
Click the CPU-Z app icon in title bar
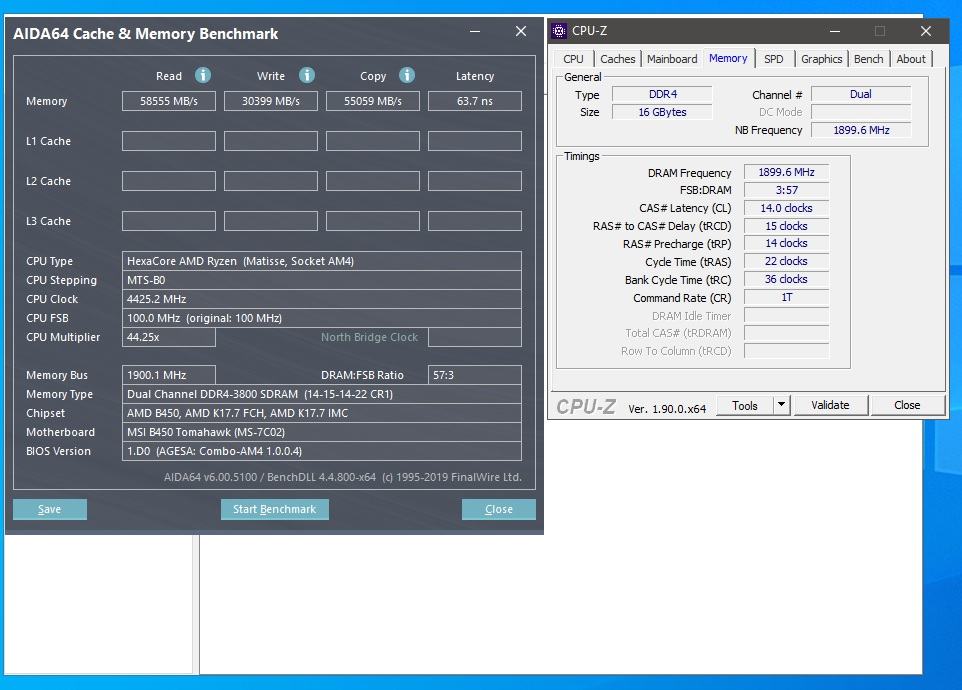[x=559, y=31]
